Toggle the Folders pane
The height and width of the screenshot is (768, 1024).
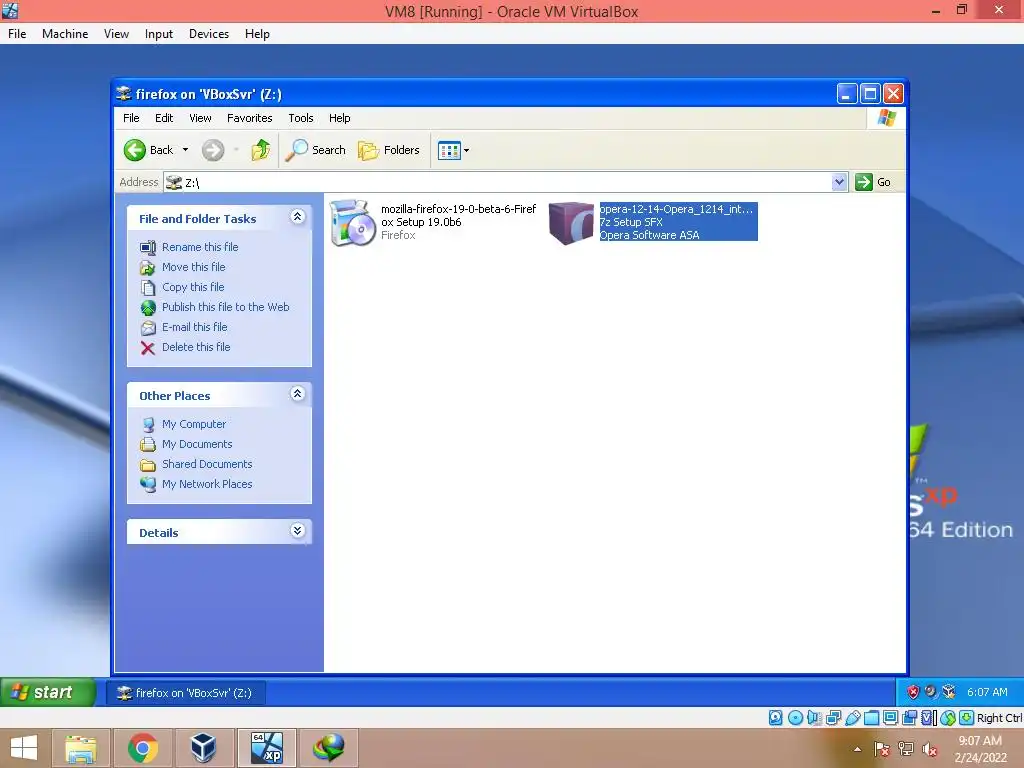click(x=389, y=150)
